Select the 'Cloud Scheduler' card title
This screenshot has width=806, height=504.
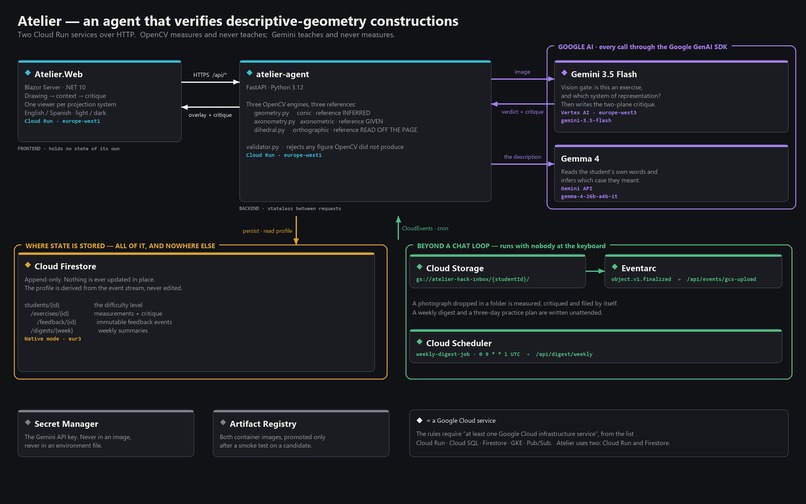tap(459, 343)
